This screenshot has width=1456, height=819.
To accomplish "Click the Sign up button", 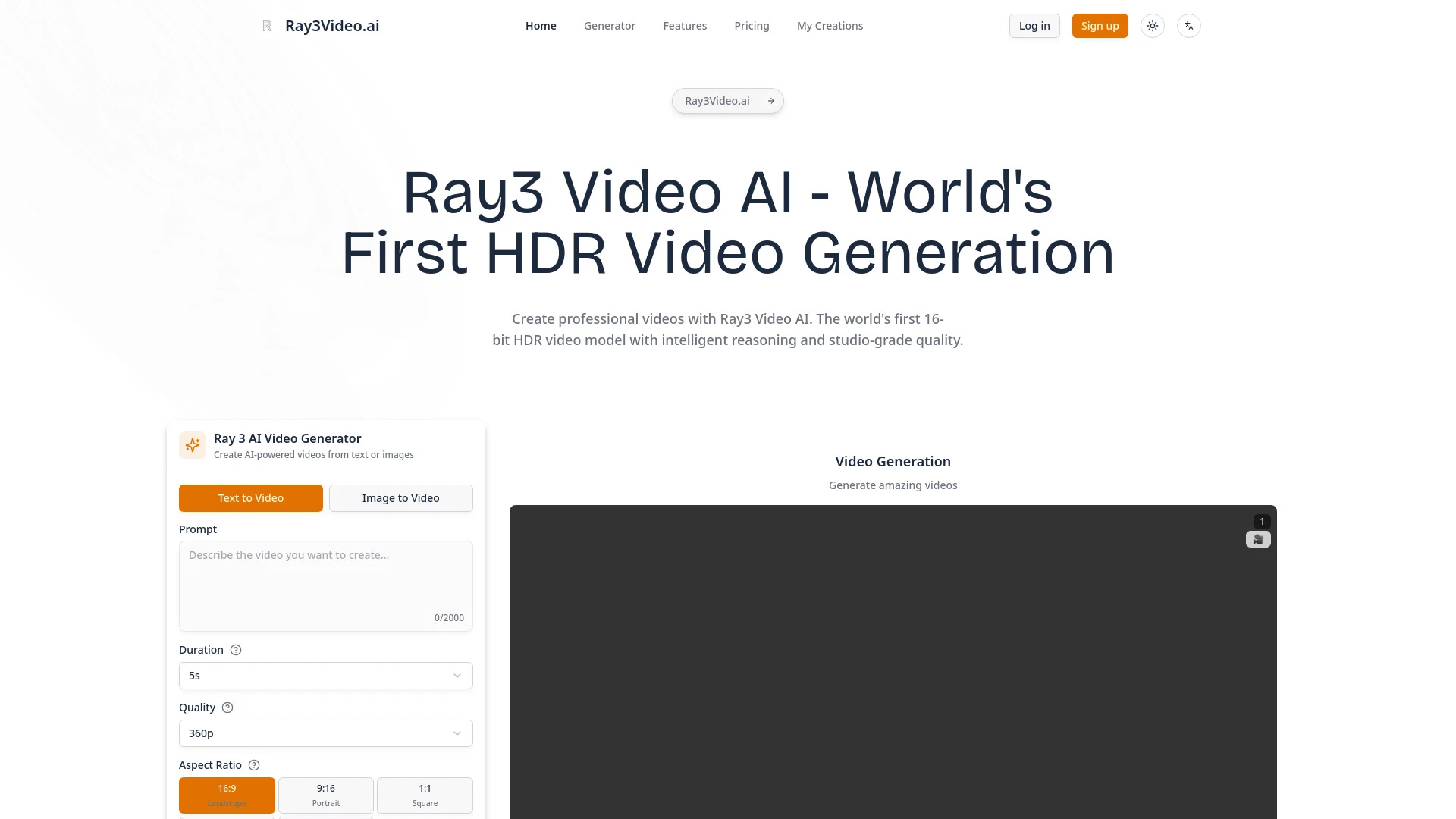I will pos(1100,25).
